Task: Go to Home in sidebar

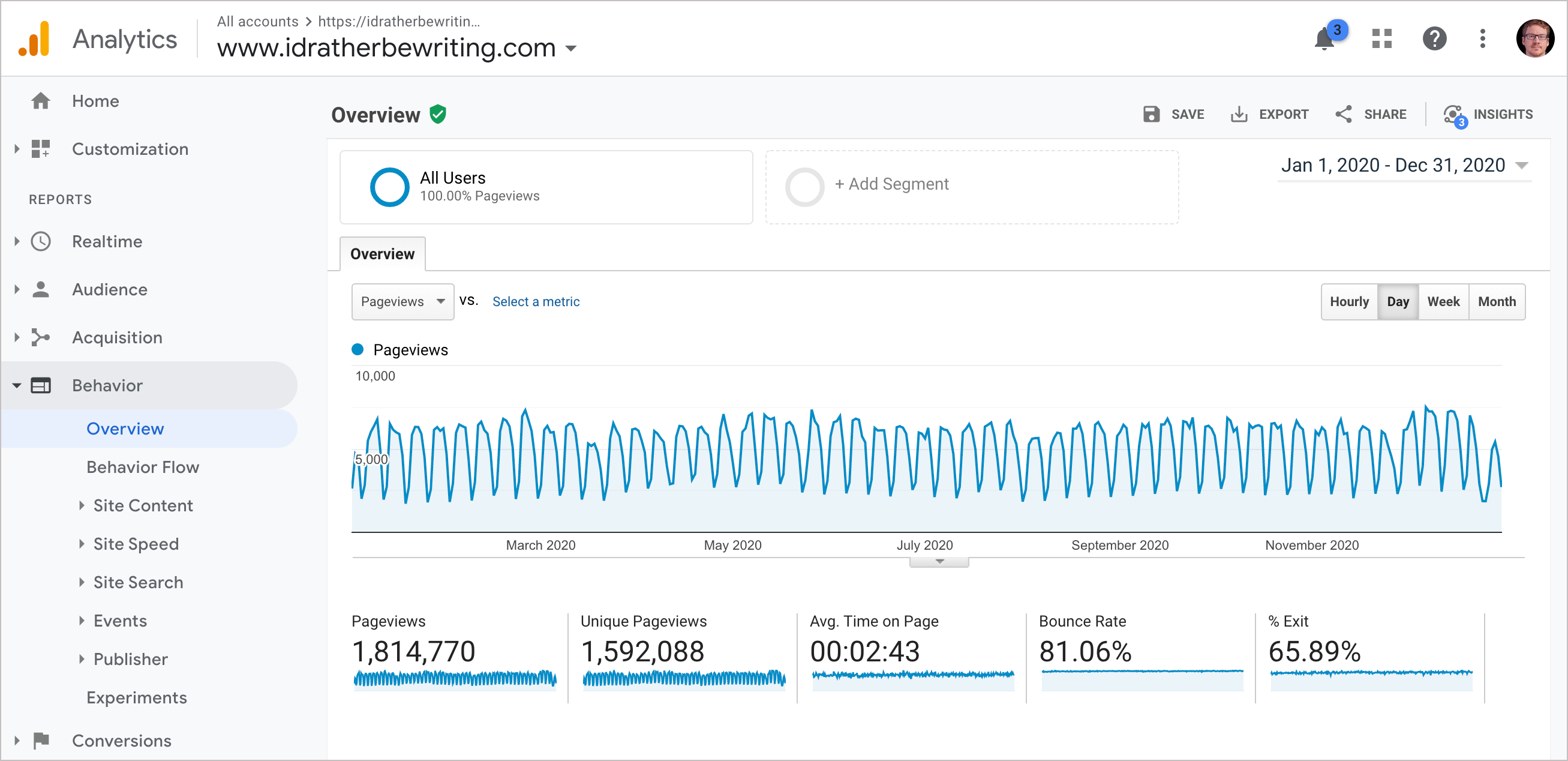Action: (95, 100)
